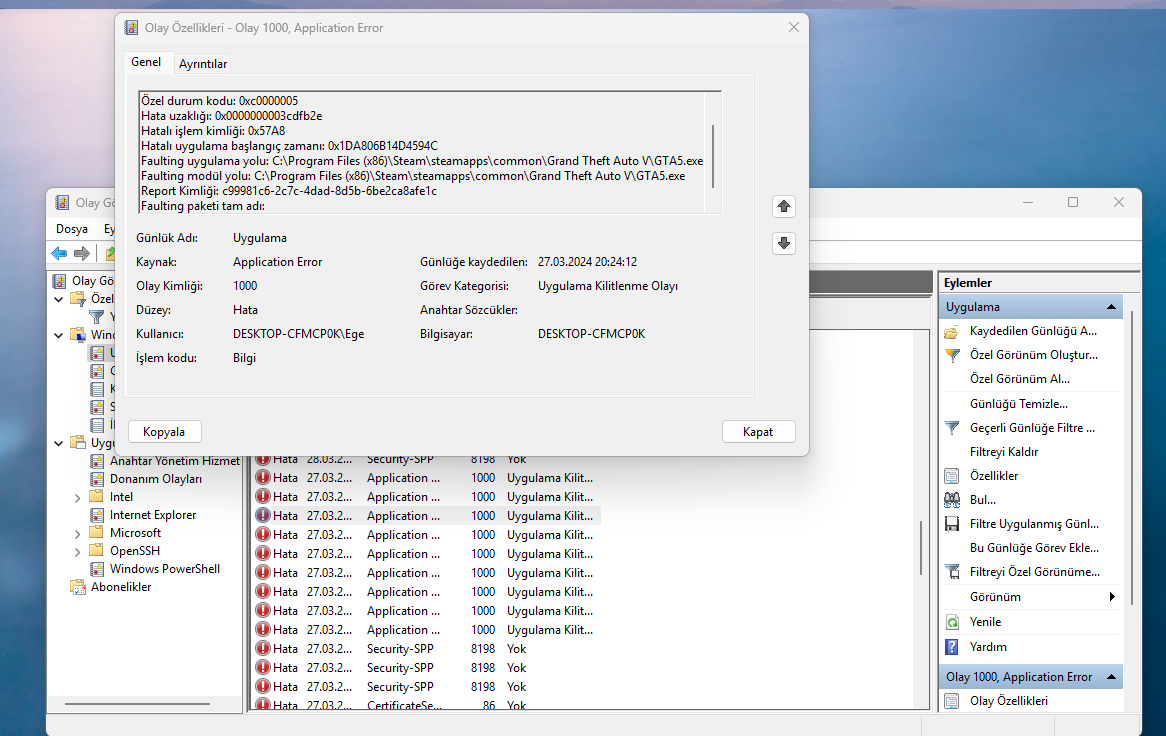
Task: Click the Windows PowerShell log icon
Action: 97,569
